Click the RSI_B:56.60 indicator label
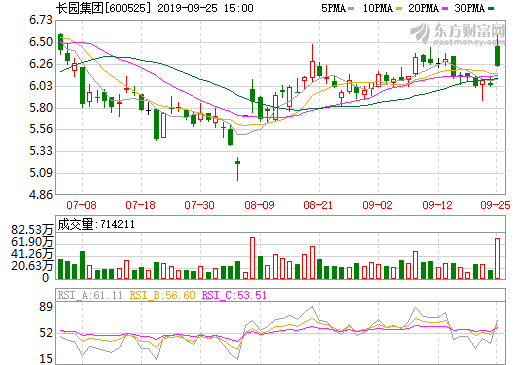The height and width of the screenshot is (365, 520). (162, 295)
